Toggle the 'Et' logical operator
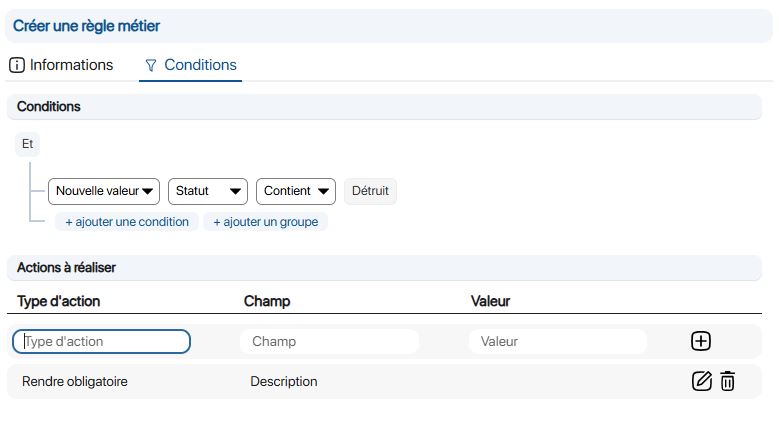Viewport: 779px width, 425px height. 27,144
